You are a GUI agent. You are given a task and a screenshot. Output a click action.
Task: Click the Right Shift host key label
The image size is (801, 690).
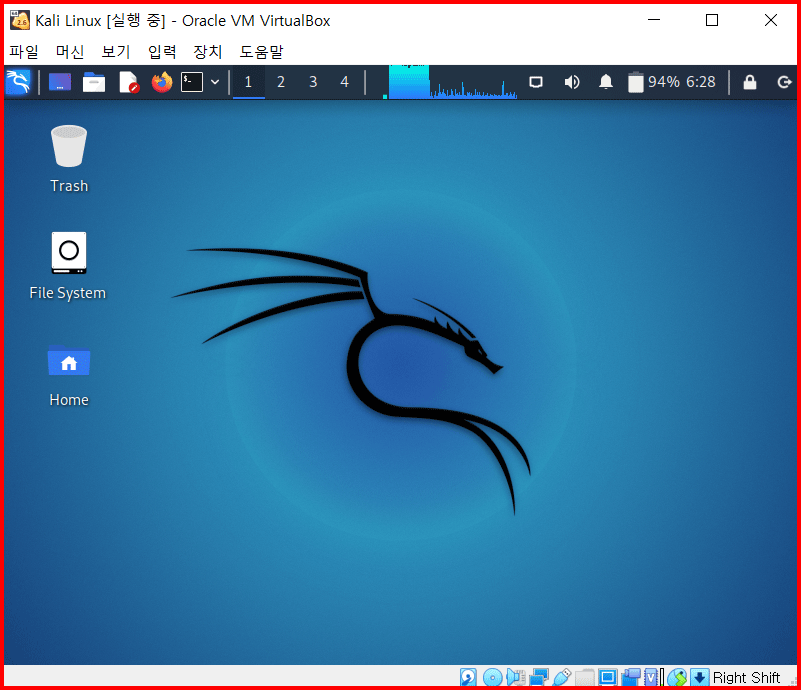point(746,678)
